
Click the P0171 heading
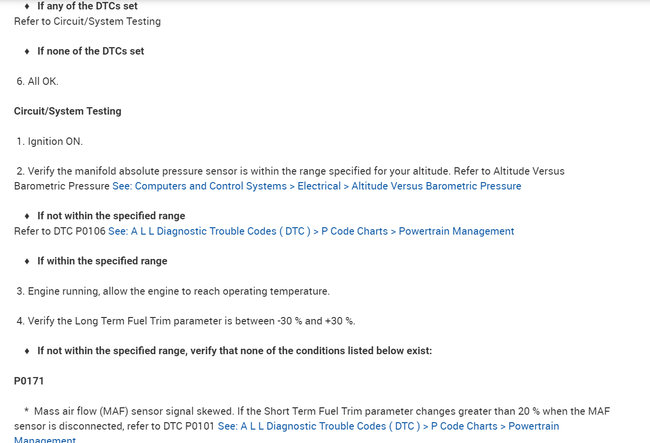[x=29, y=381]
